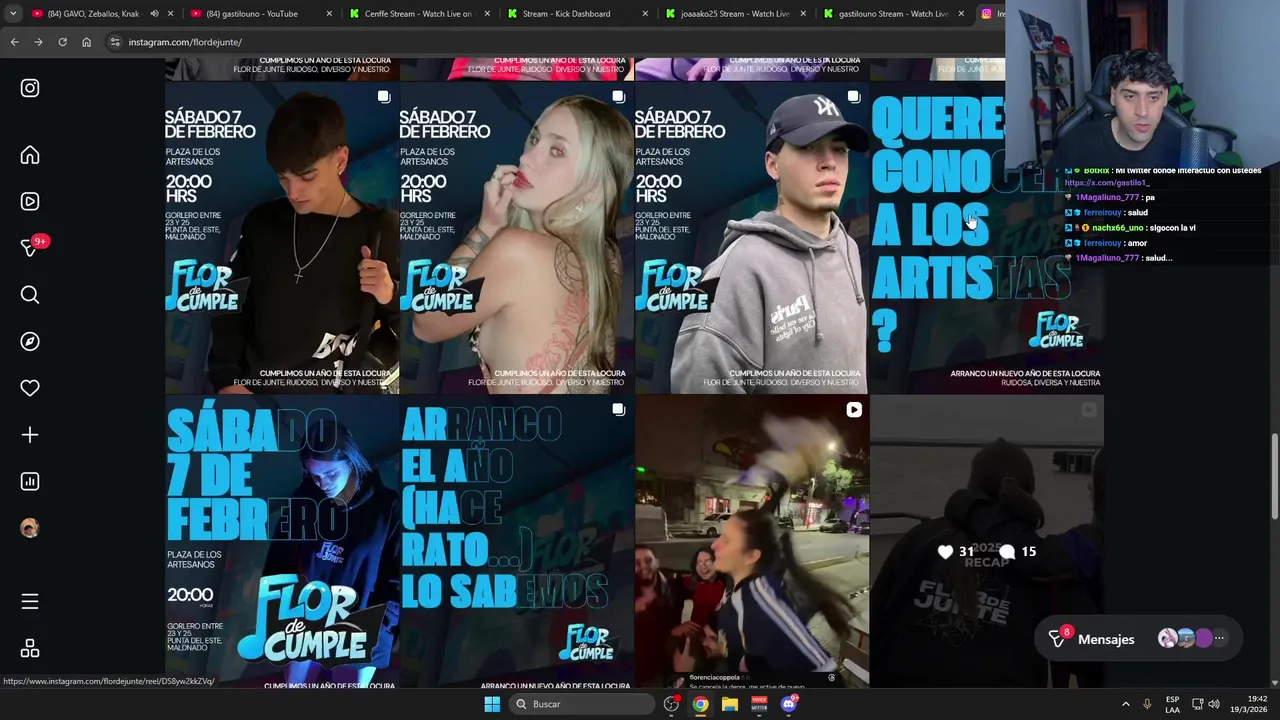Image resolution: width=1280 pixels, height=720 pixels.
Task: Open the large blue 'Sábado 7 de febrero' post
Action: click(x=282, y=542)
